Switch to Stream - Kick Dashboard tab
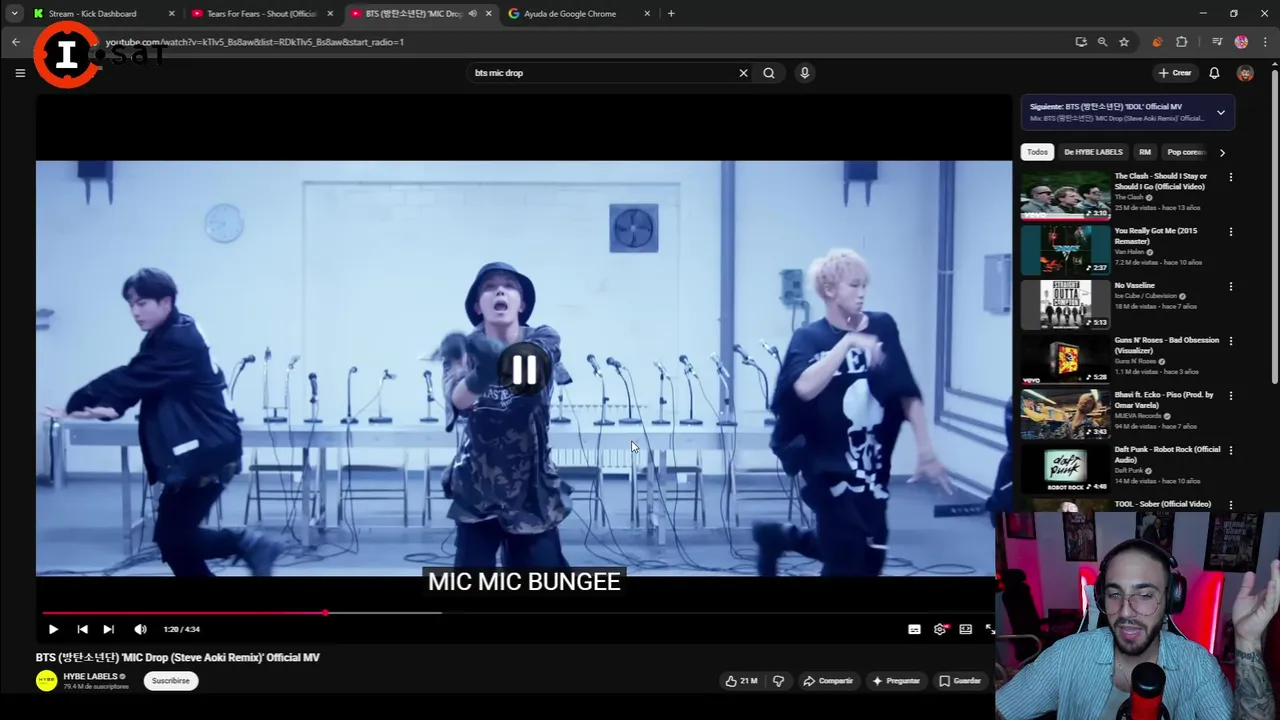Image resolution: width=1280 pixels, height=720 pixels. (92, 14)
